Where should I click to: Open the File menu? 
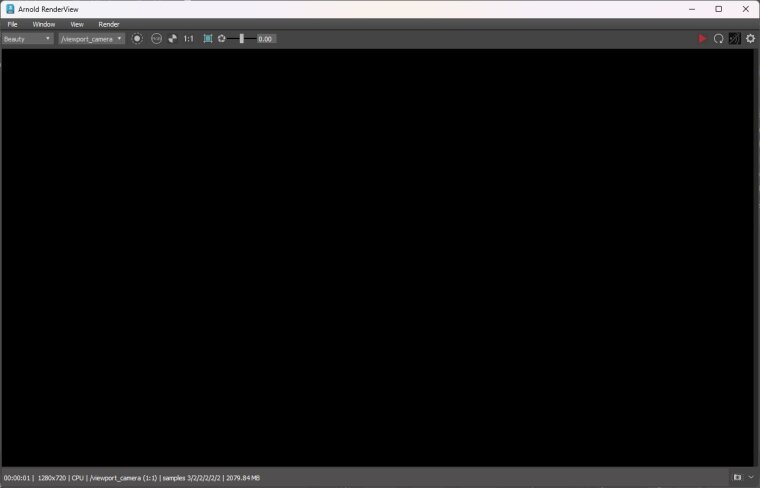point(12,24)
